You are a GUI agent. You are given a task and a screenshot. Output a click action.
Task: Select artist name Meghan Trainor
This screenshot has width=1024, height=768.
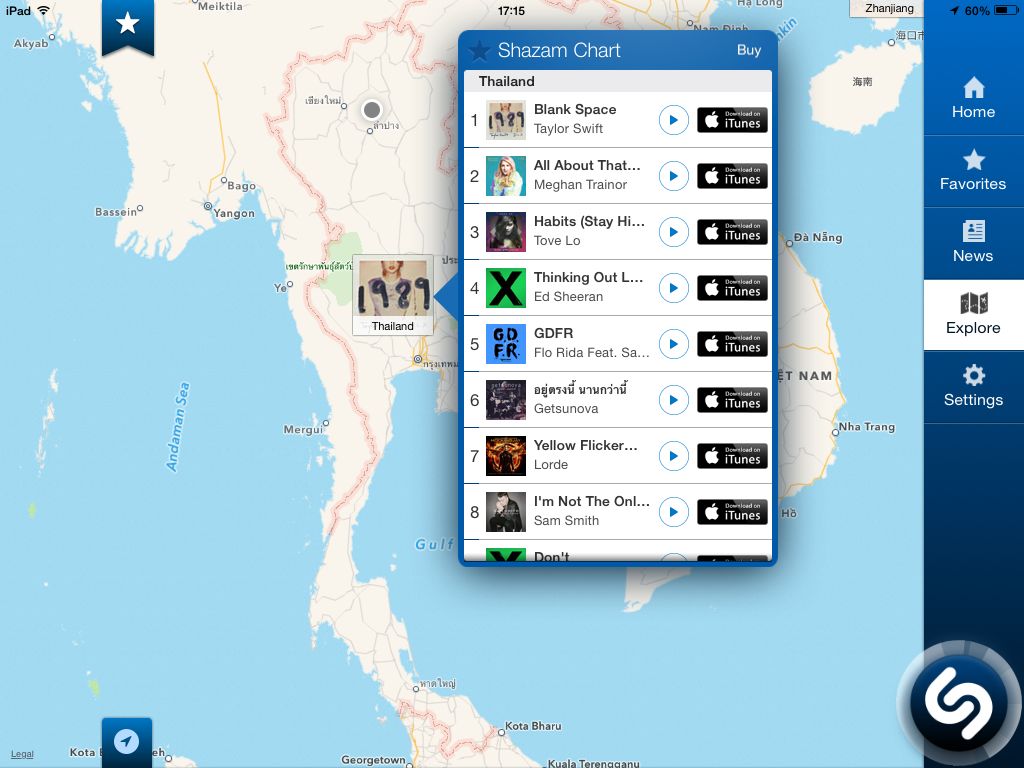pos(580,185)
